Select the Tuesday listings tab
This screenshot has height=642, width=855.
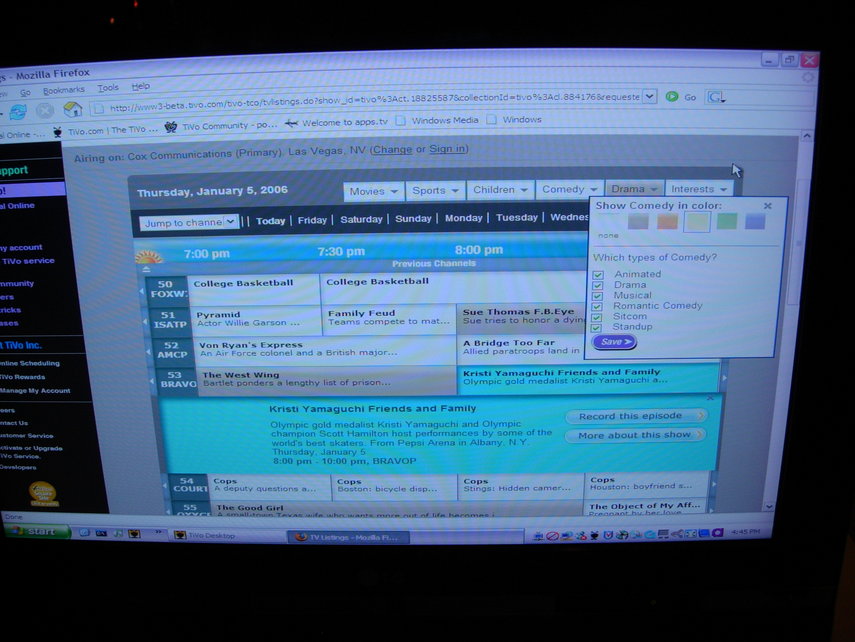(516, 218)
